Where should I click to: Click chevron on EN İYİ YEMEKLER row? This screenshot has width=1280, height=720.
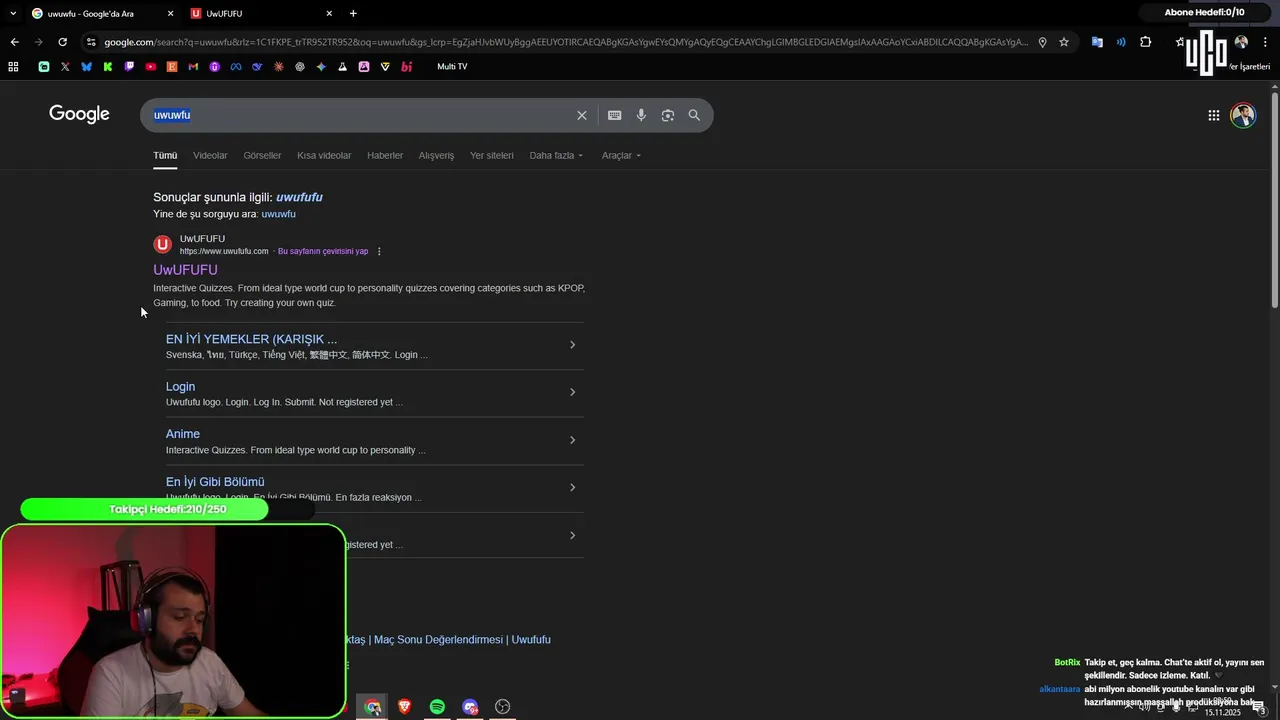[x=572, y=345]
